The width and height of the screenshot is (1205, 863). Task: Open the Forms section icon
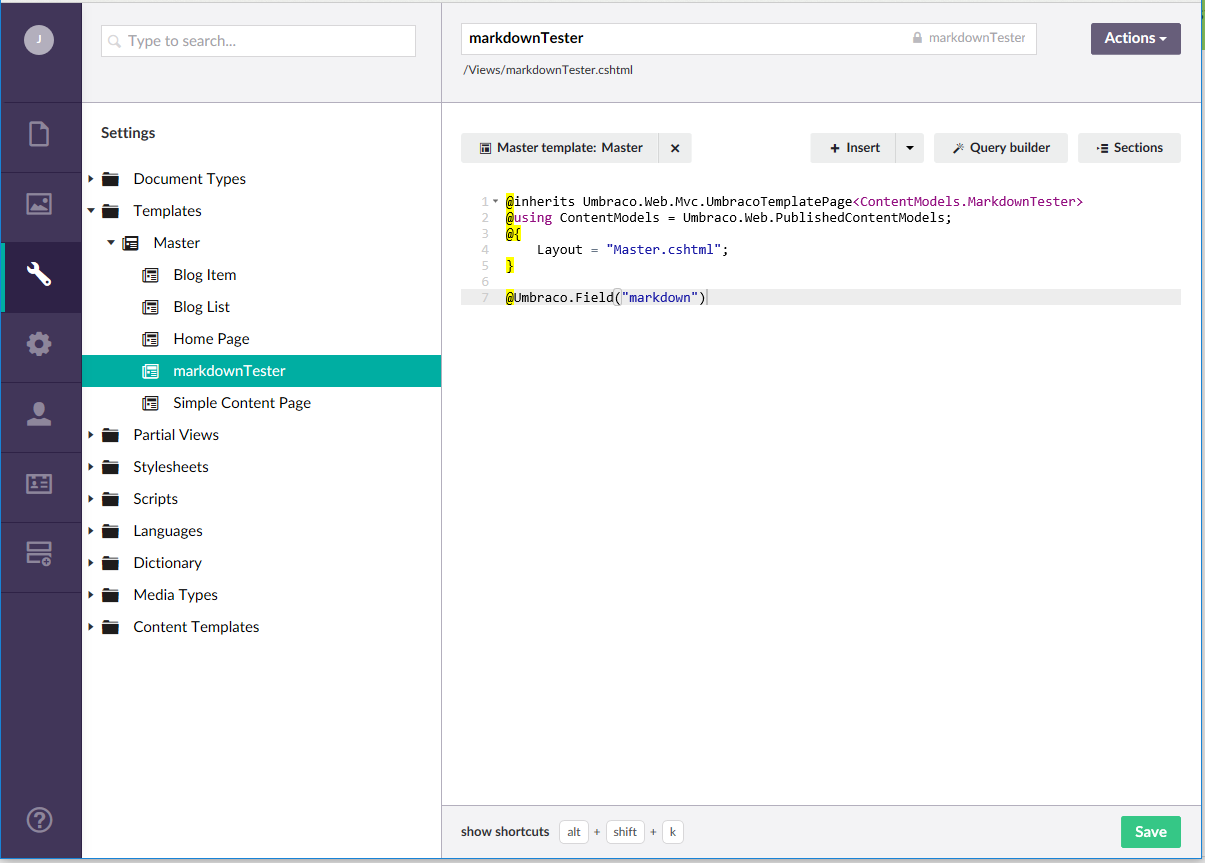(39, 554)
